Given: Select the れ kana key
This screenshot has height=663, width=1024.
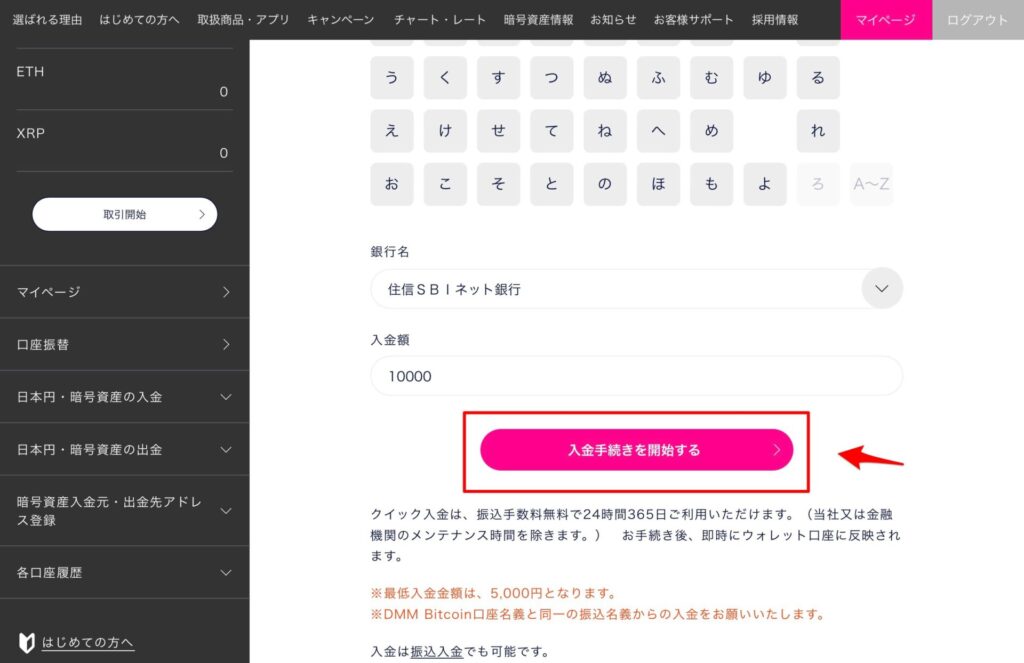Looking at the screenshot, I should pos(818,131).
